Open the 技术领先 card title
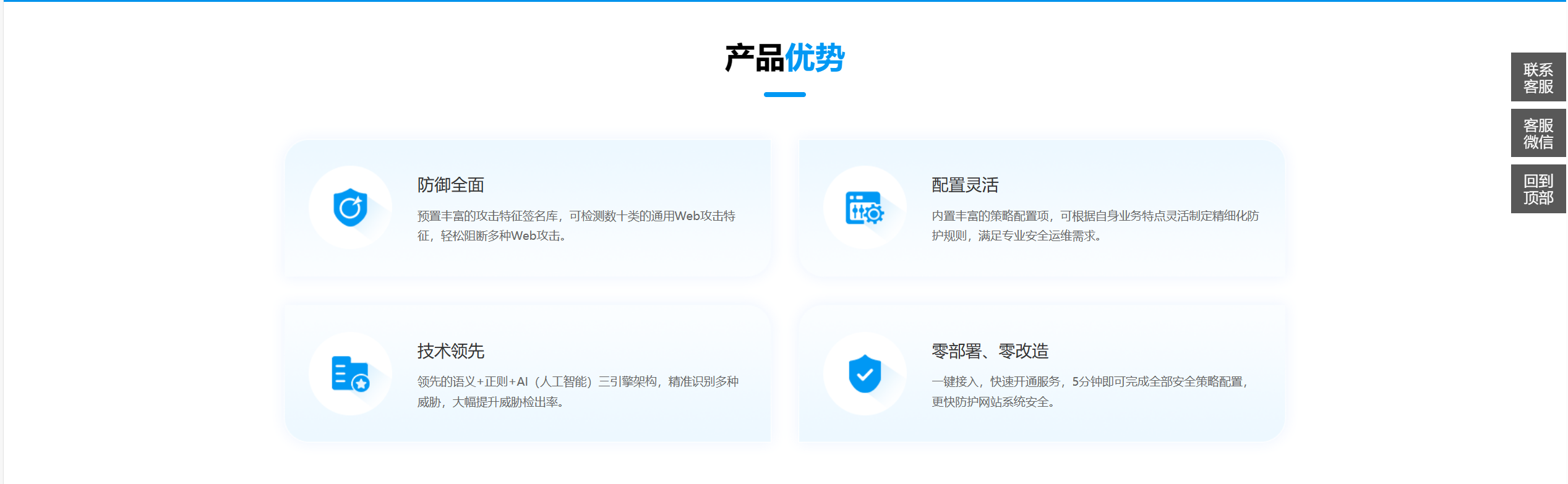 tap(450, 351)
